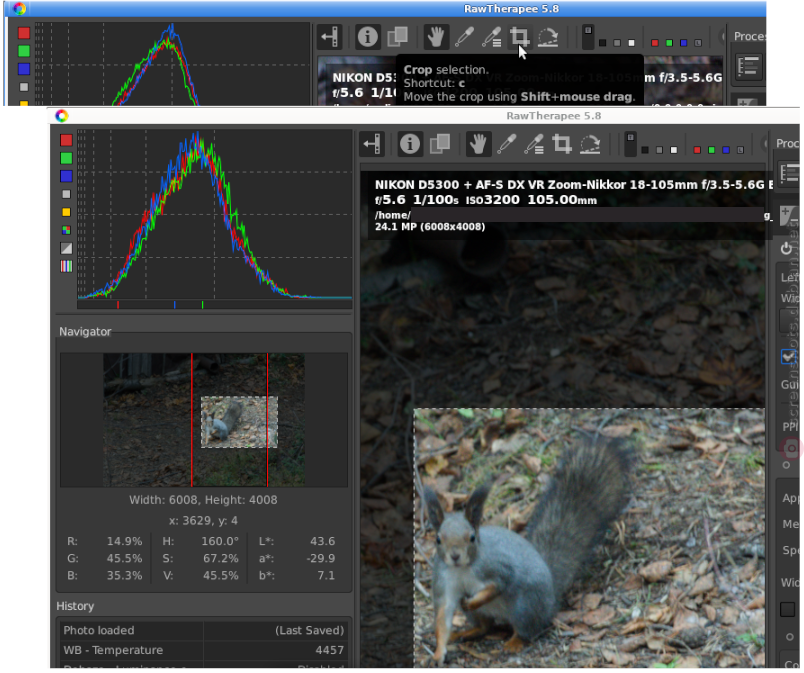This screenshot has height=673, width=804.
Task: Click '24.1 MP (6008x4008)' info text
Action: 430,227
